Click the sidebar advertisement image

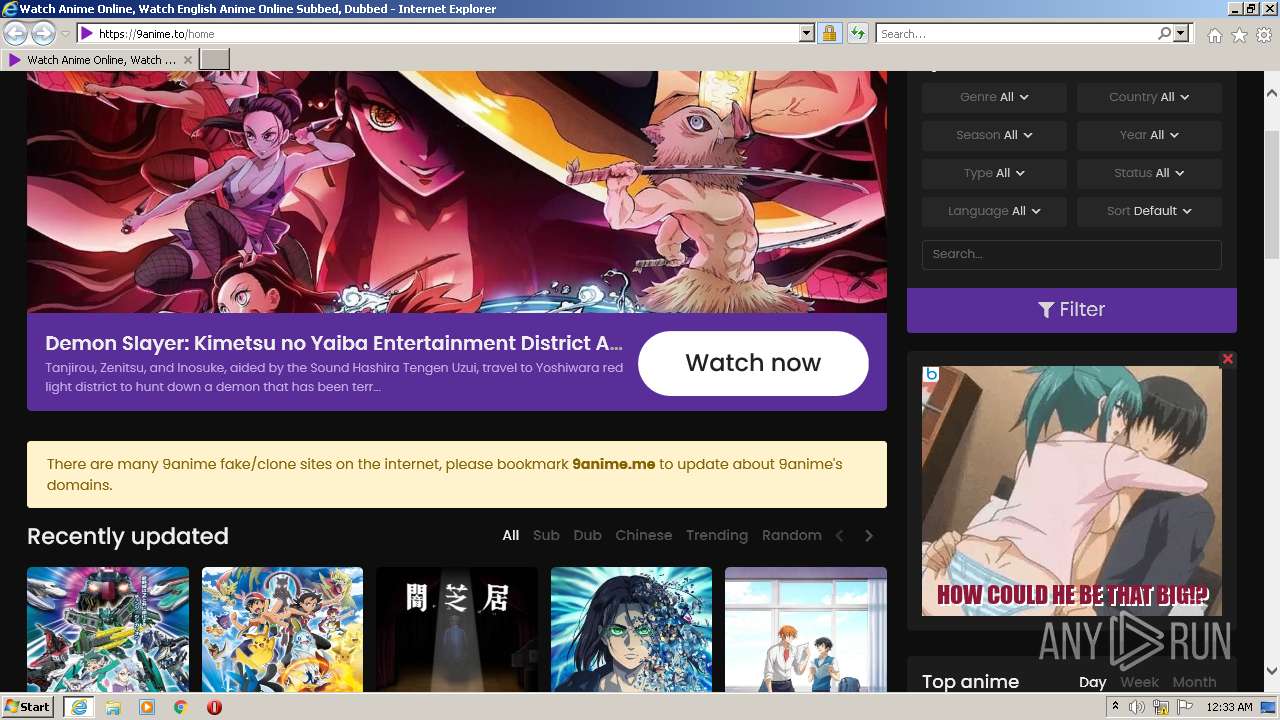tap(1072, 491)
